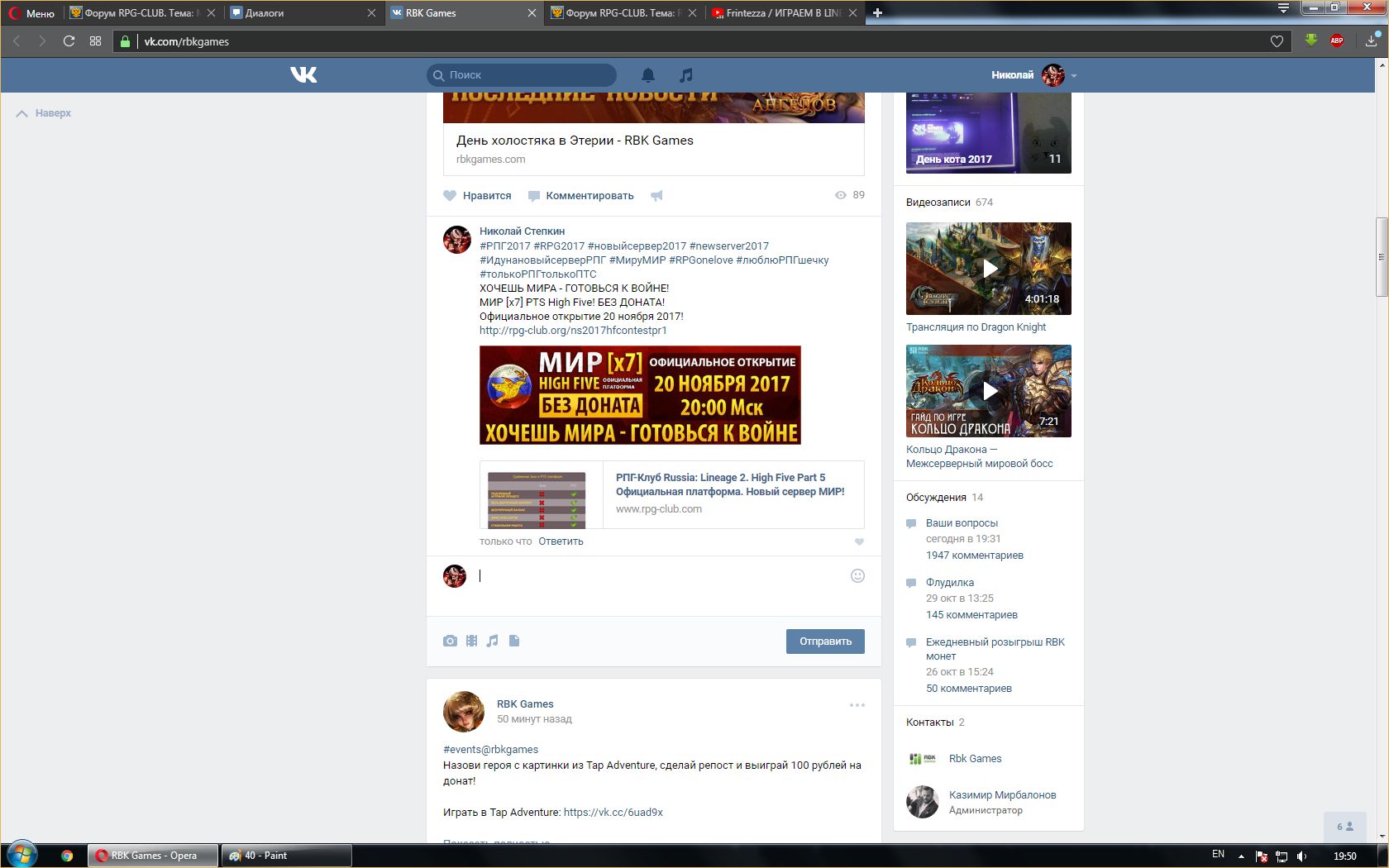
Task: Attach audio with music note icon
Action: pyautogui.click(x=492, y=641)
